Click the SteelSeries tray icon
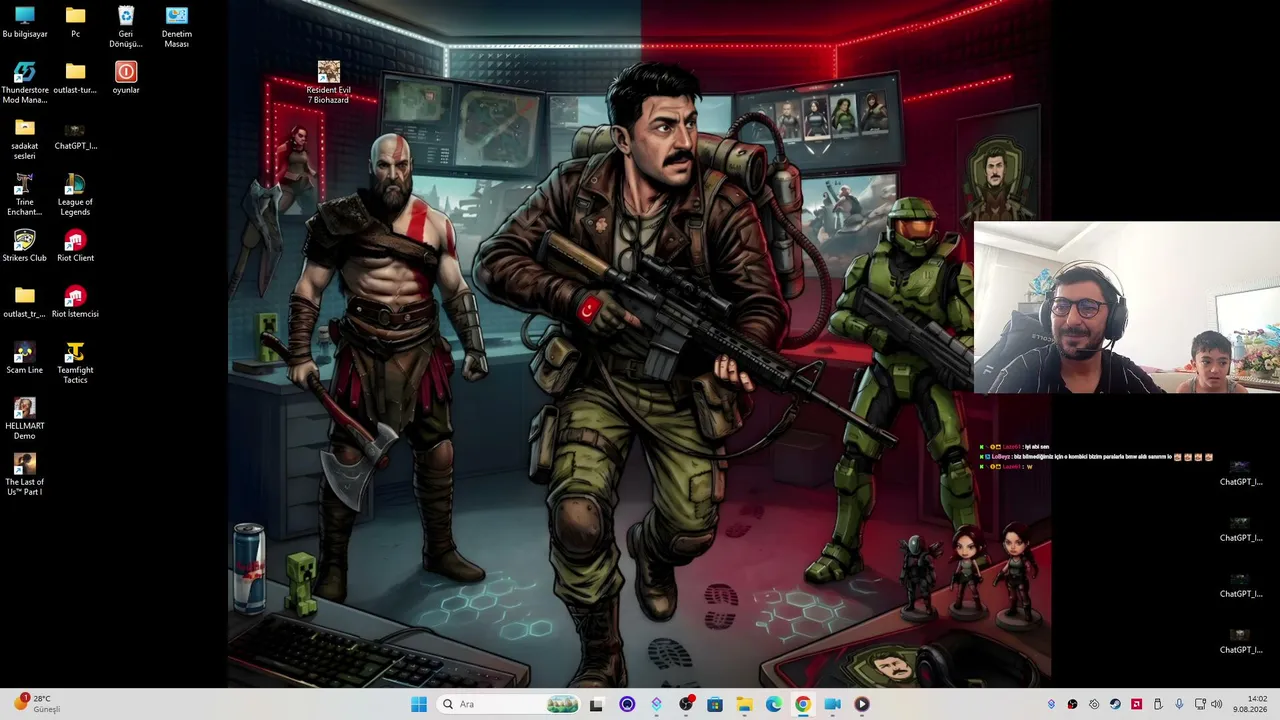1280x720 pixels. [x=1094, y=704]
